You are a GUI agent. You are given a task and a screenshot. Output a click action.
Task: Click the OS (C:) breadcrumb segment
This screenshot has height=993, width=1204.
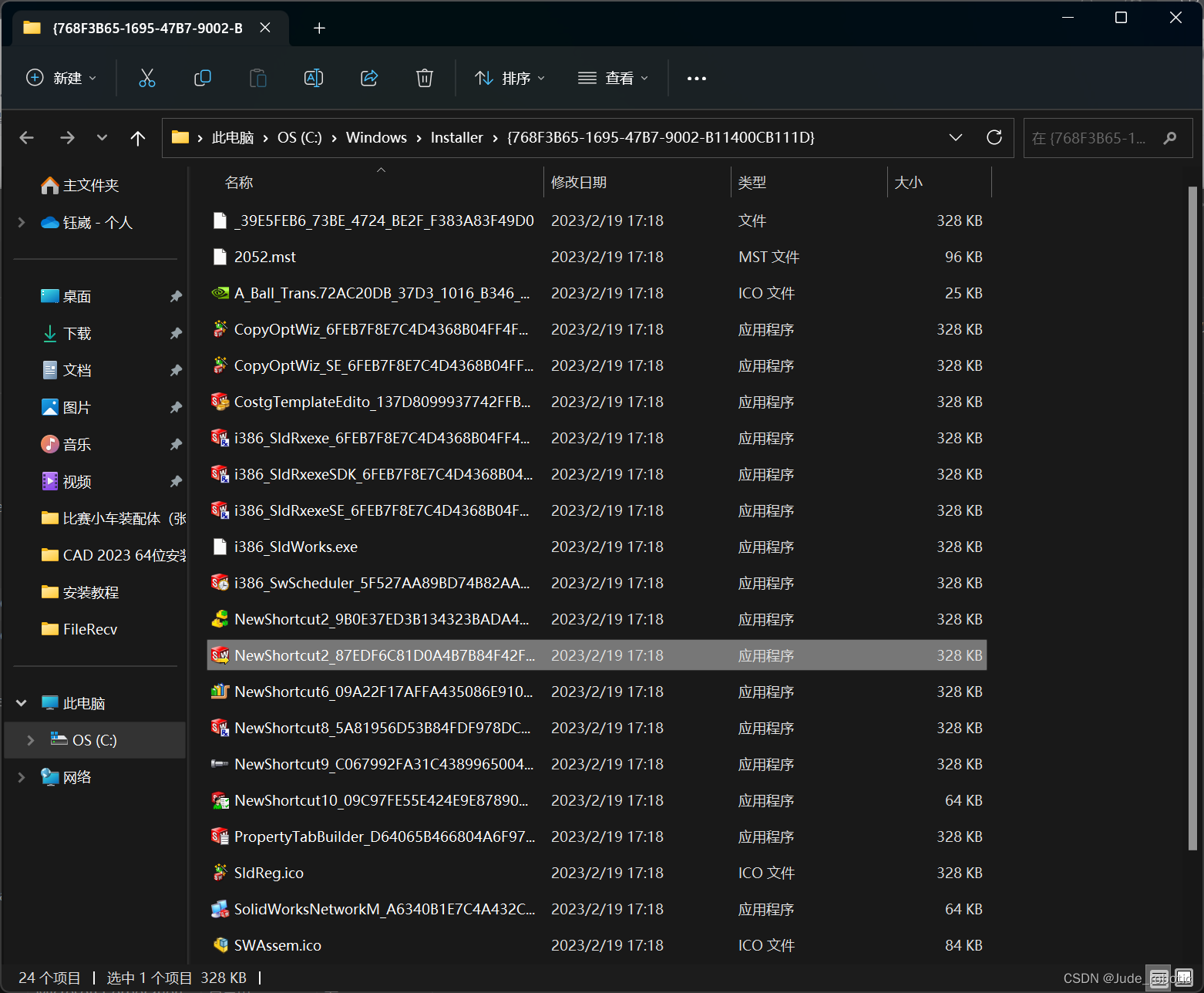click(300, 137)
